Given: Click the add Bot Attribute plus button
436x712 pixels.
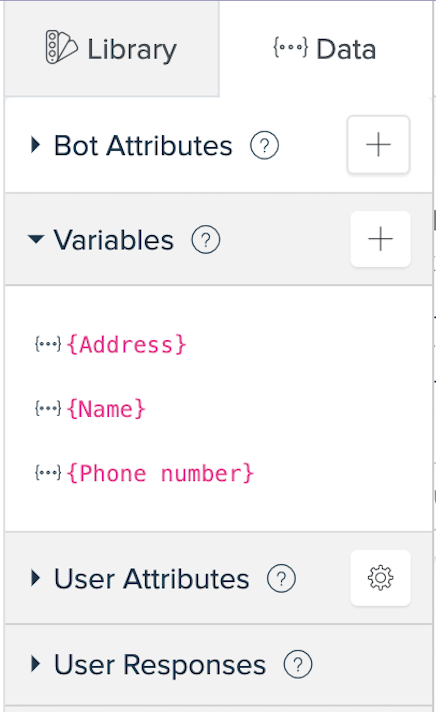Looking at the screenshot, I should (x=378, y=145).
